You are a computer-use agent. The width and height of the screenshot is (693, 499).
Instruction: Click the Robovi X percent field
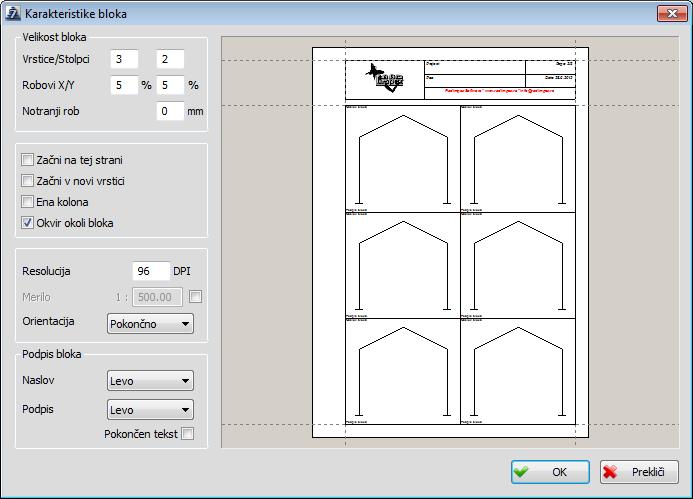(x=124, y=85)
